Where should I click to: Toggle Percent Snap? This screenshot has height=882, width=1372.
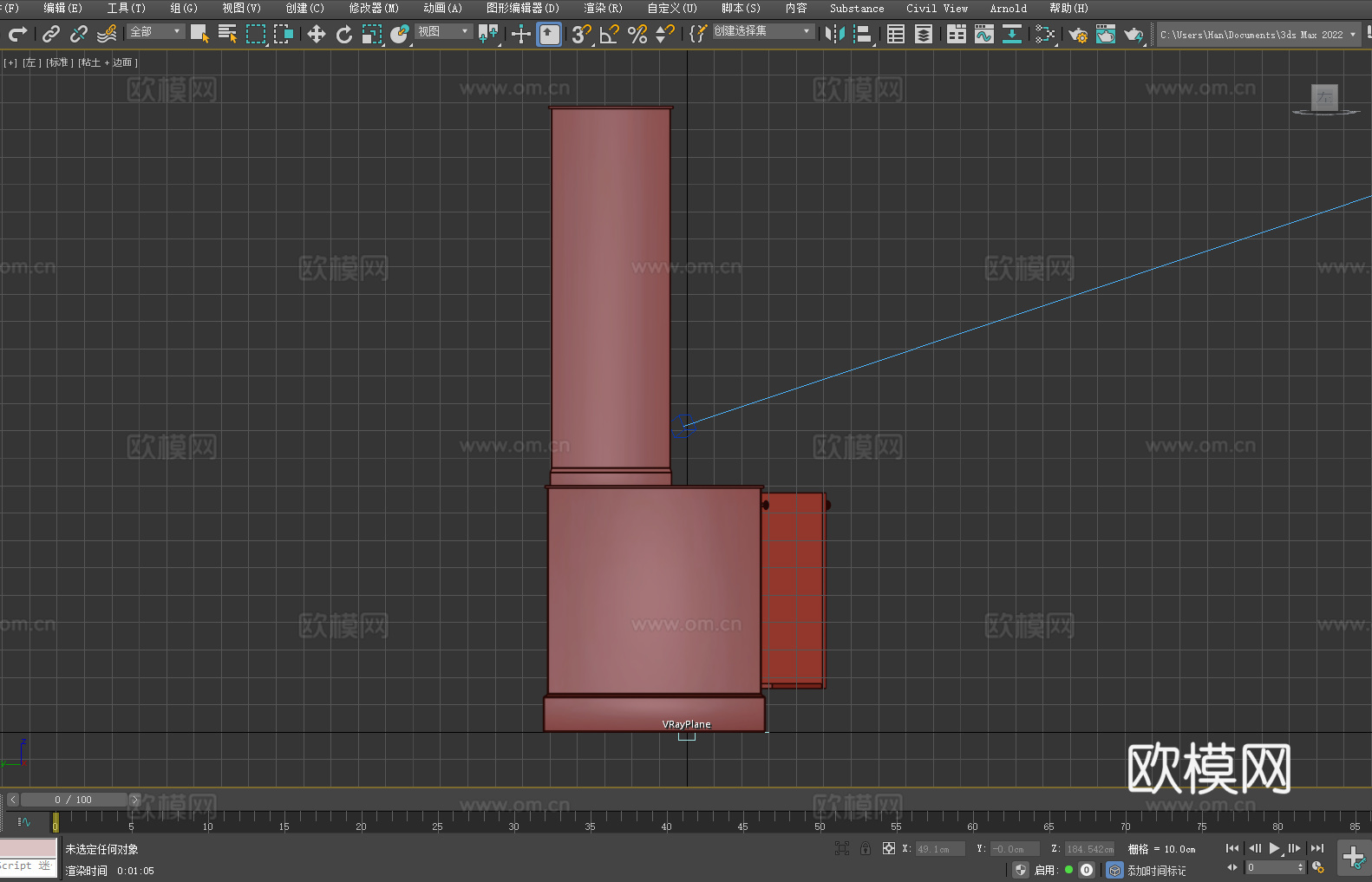coord(637,34)
